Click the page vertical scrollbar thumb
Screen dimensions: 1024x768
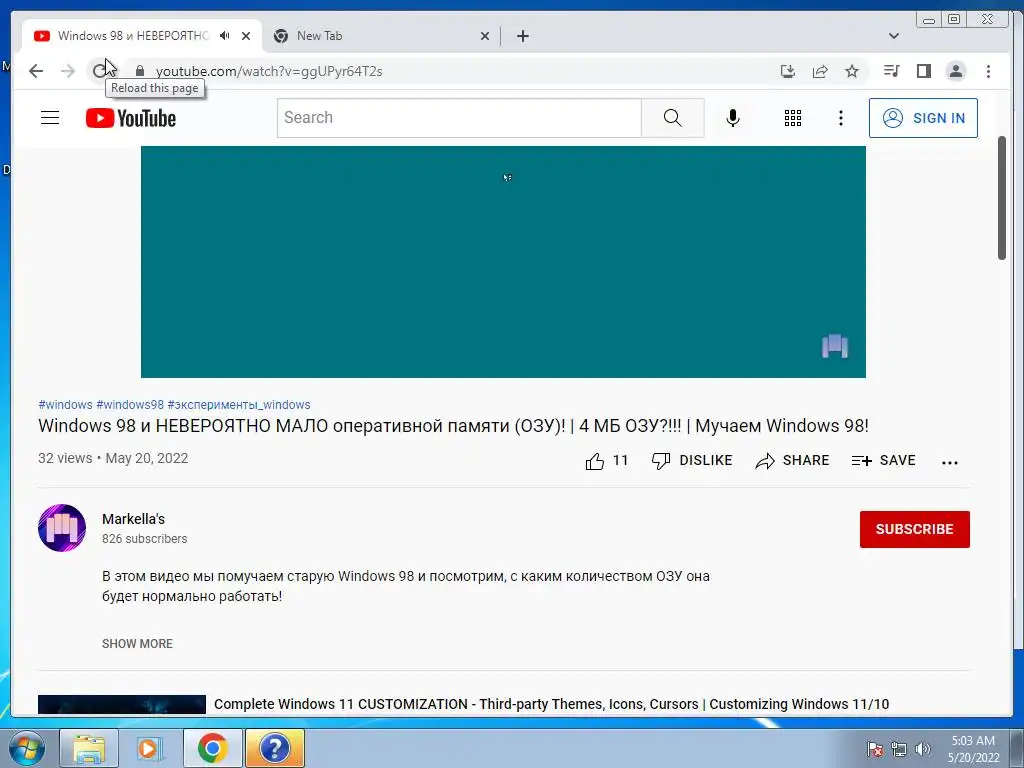tap(1002, 198)
